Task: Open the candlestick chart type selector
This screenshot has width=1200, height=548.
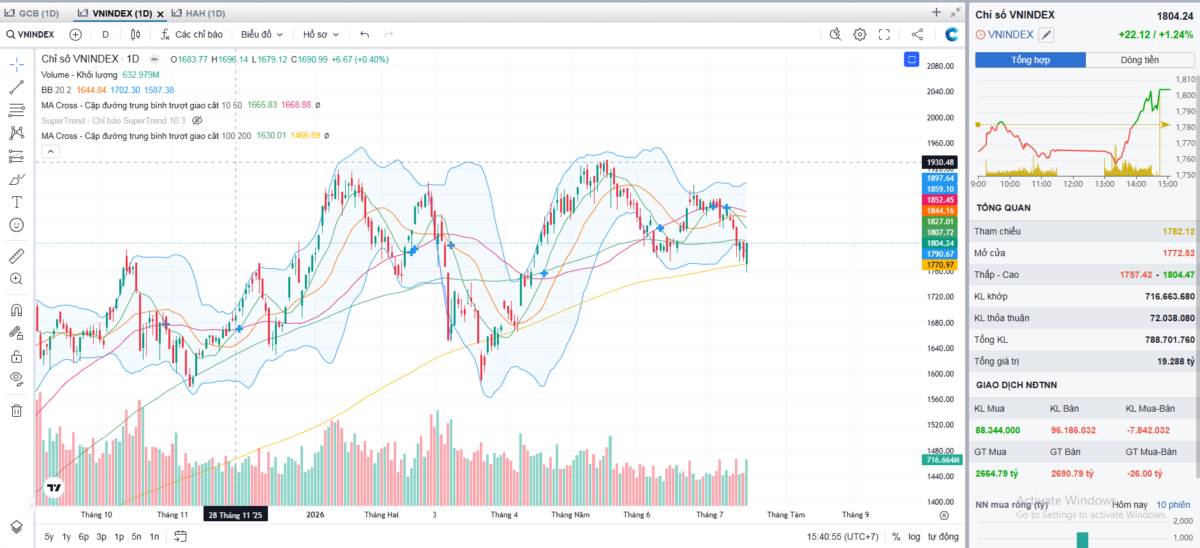Action: click(x=136, y=34)
